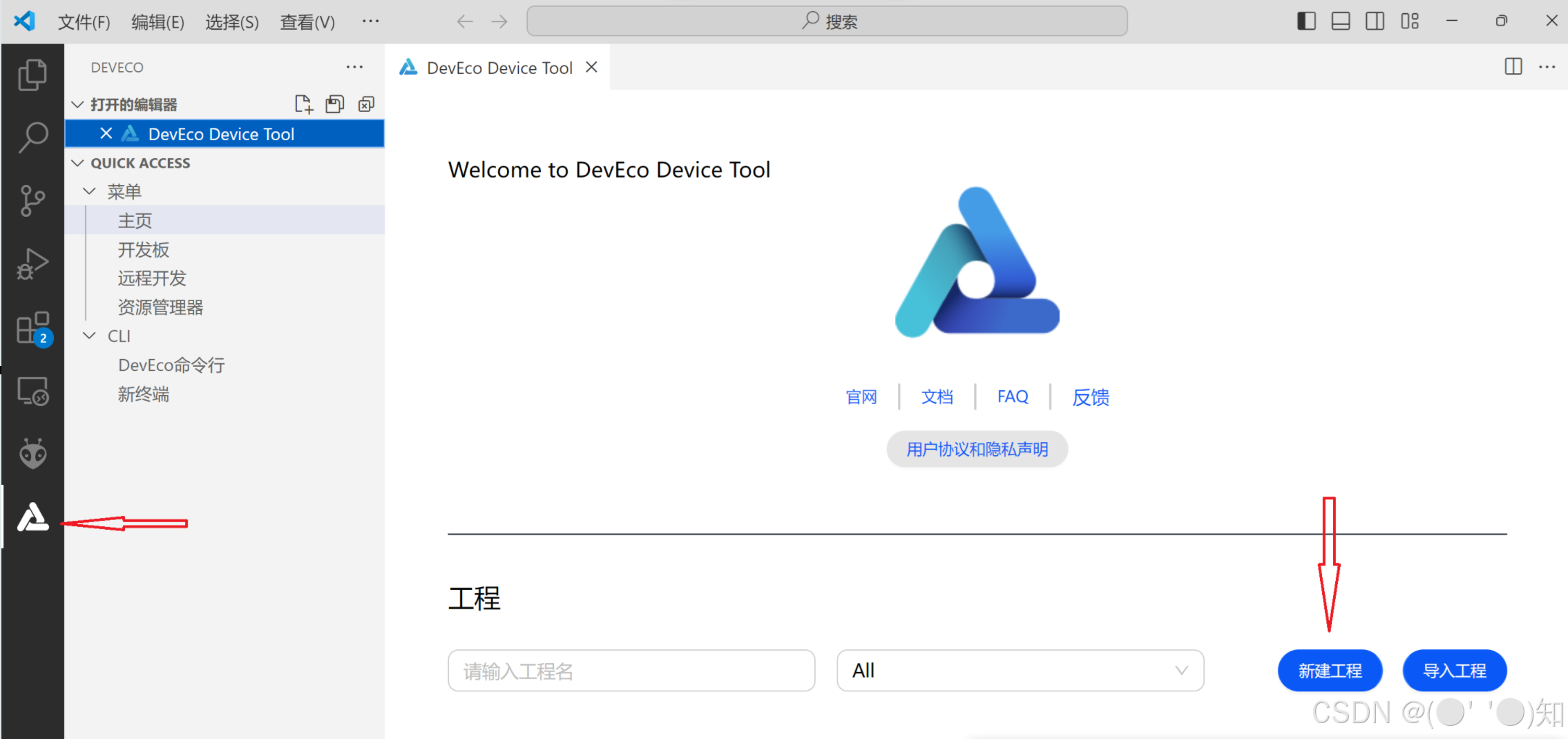The height and width of the screenshot is (739, 1568).
Task: Open the 查看(V) menu
Action: pyautogui.click(x=307, y=22)
